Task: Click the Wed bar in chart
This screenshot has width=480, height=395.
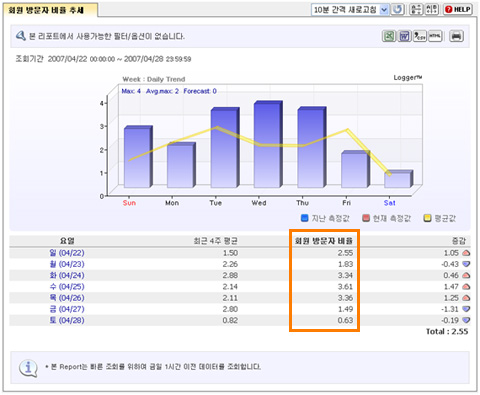Action: pyautogui.click(x=267, y=144)
